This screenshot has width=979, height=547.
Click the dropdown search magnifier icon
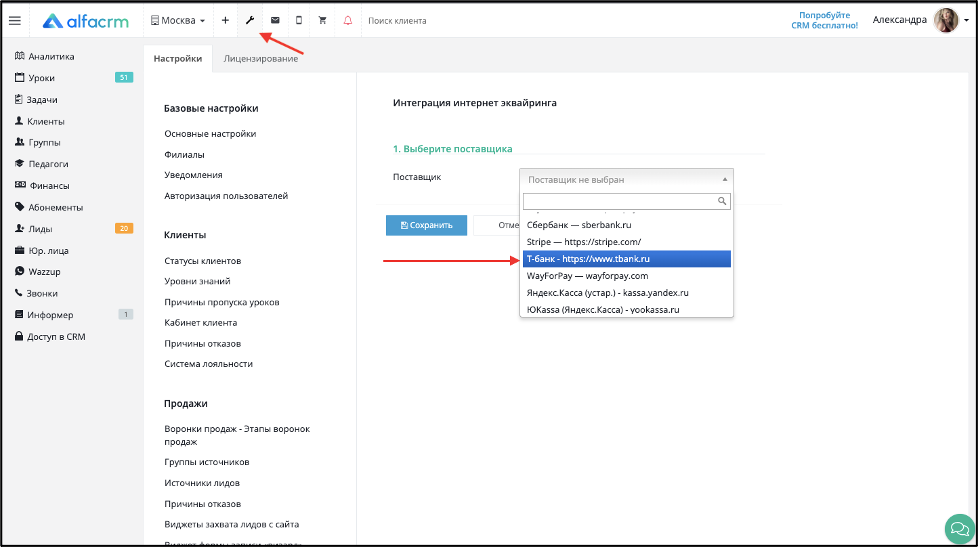coord(722,201)
